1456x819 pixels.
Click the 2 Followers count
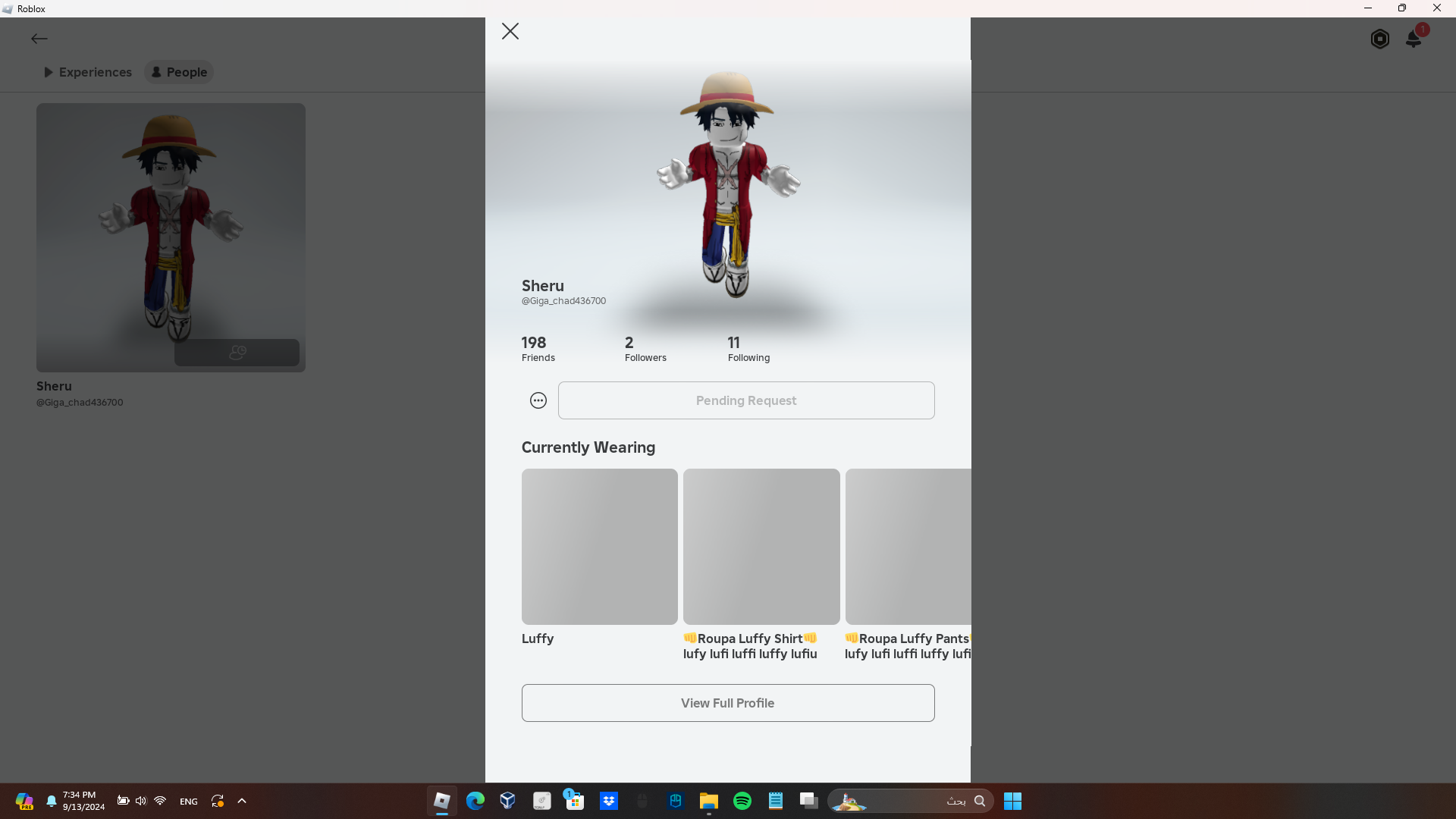tap(645, 349)
